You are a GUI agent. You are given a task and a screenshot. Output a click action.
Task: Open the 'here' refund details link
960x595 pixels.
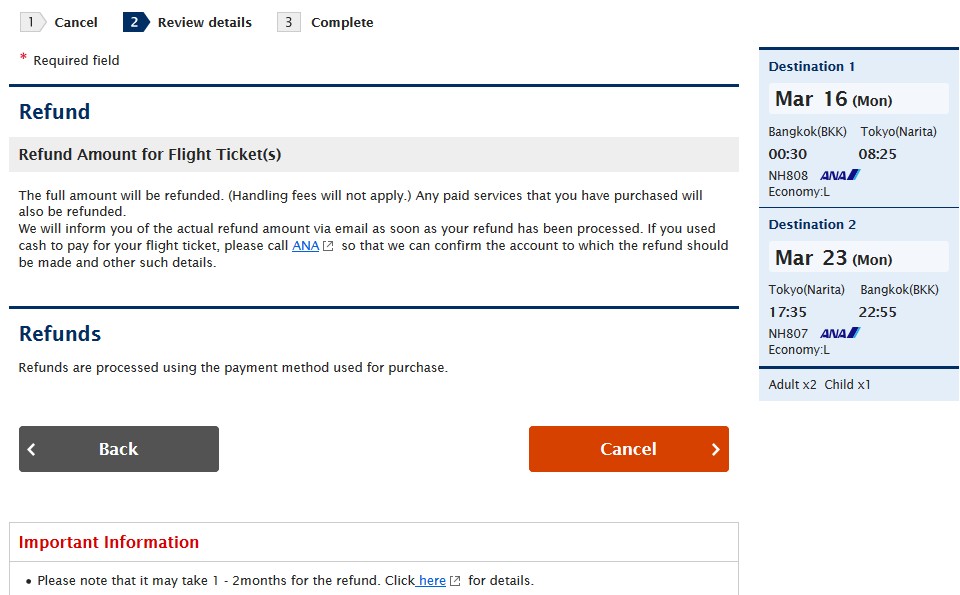click(x=432, y=581)
